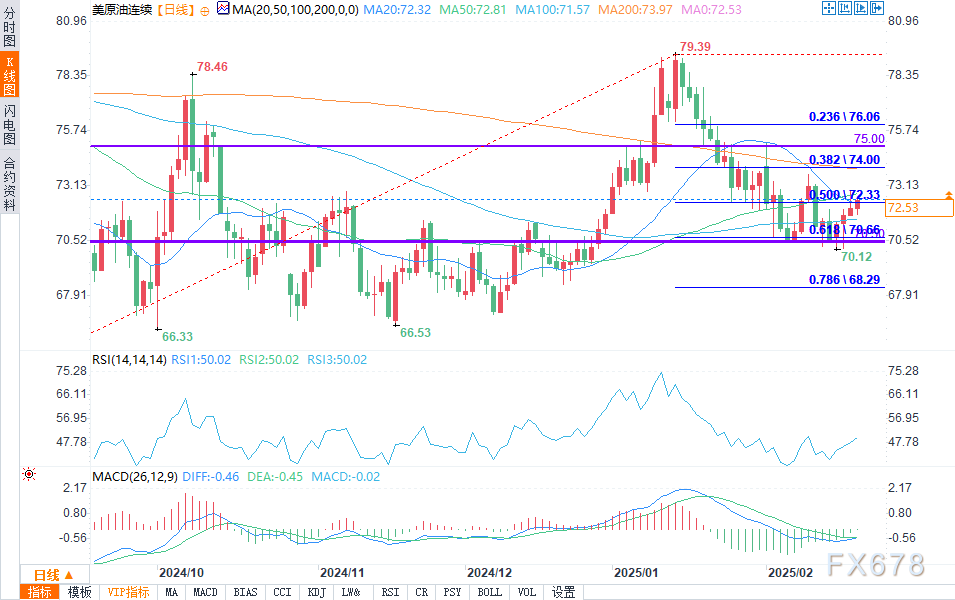This screenshot has height=600, width=955.
Task: Click the exit-arrow panel icon
Action: click(x=876, y=8)
